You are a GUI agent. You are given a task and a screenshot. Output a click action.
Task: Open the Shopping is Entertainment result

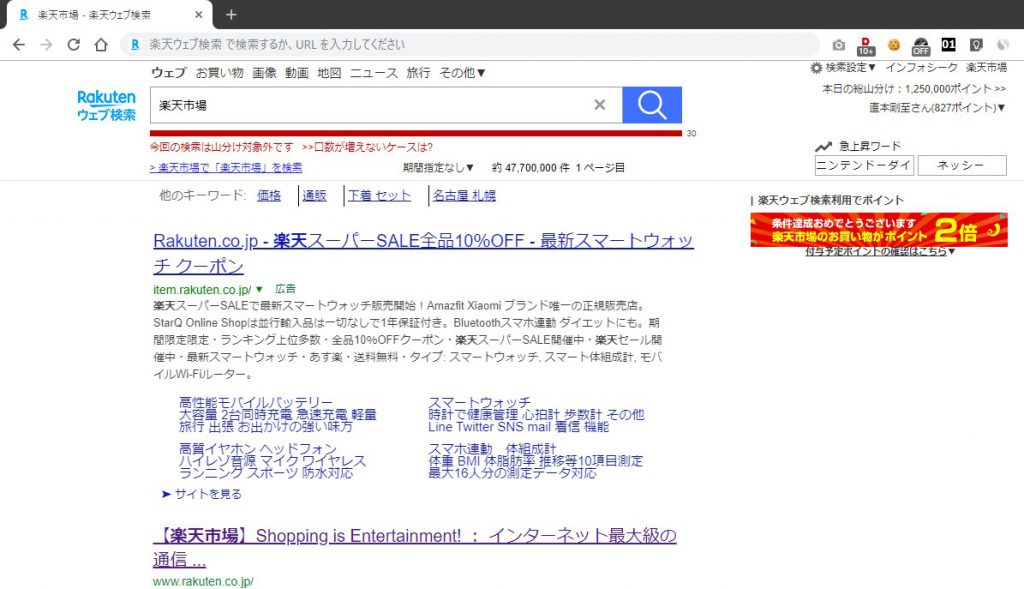click(415, 547)
